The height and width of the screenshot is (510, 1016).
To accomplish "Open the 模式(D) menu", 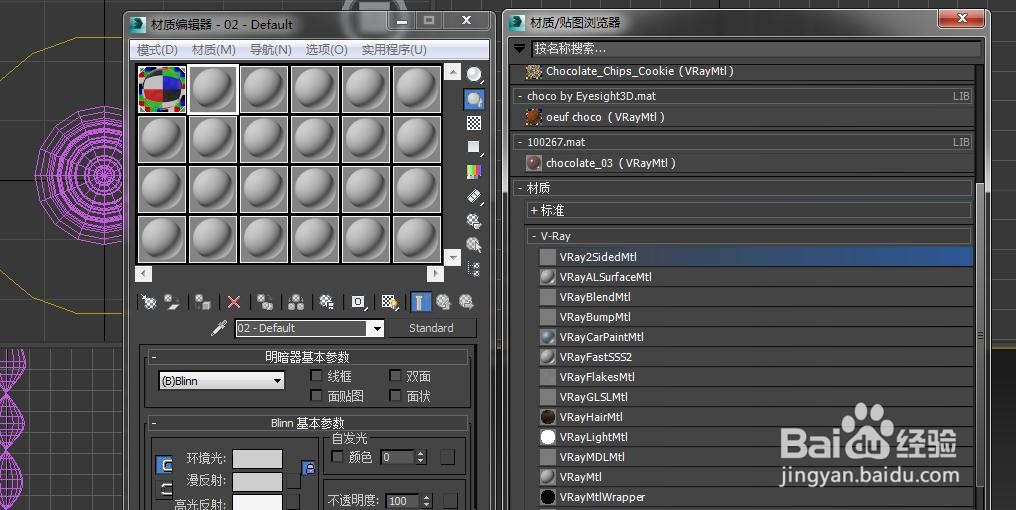I will pos(157,50).
